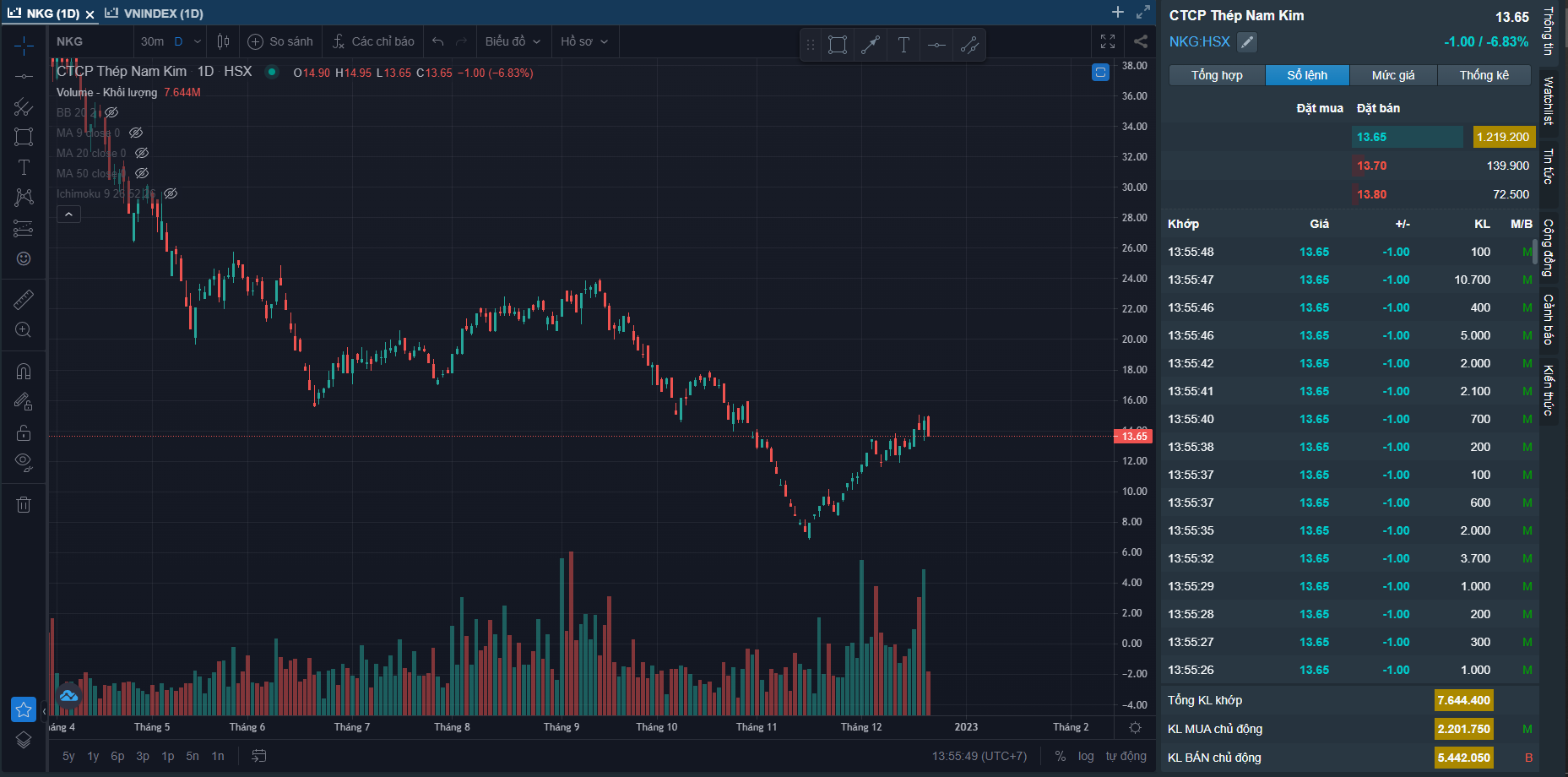Select the Text tool in left sidebar
The image size is (1568, 777).
coord(24,167)
